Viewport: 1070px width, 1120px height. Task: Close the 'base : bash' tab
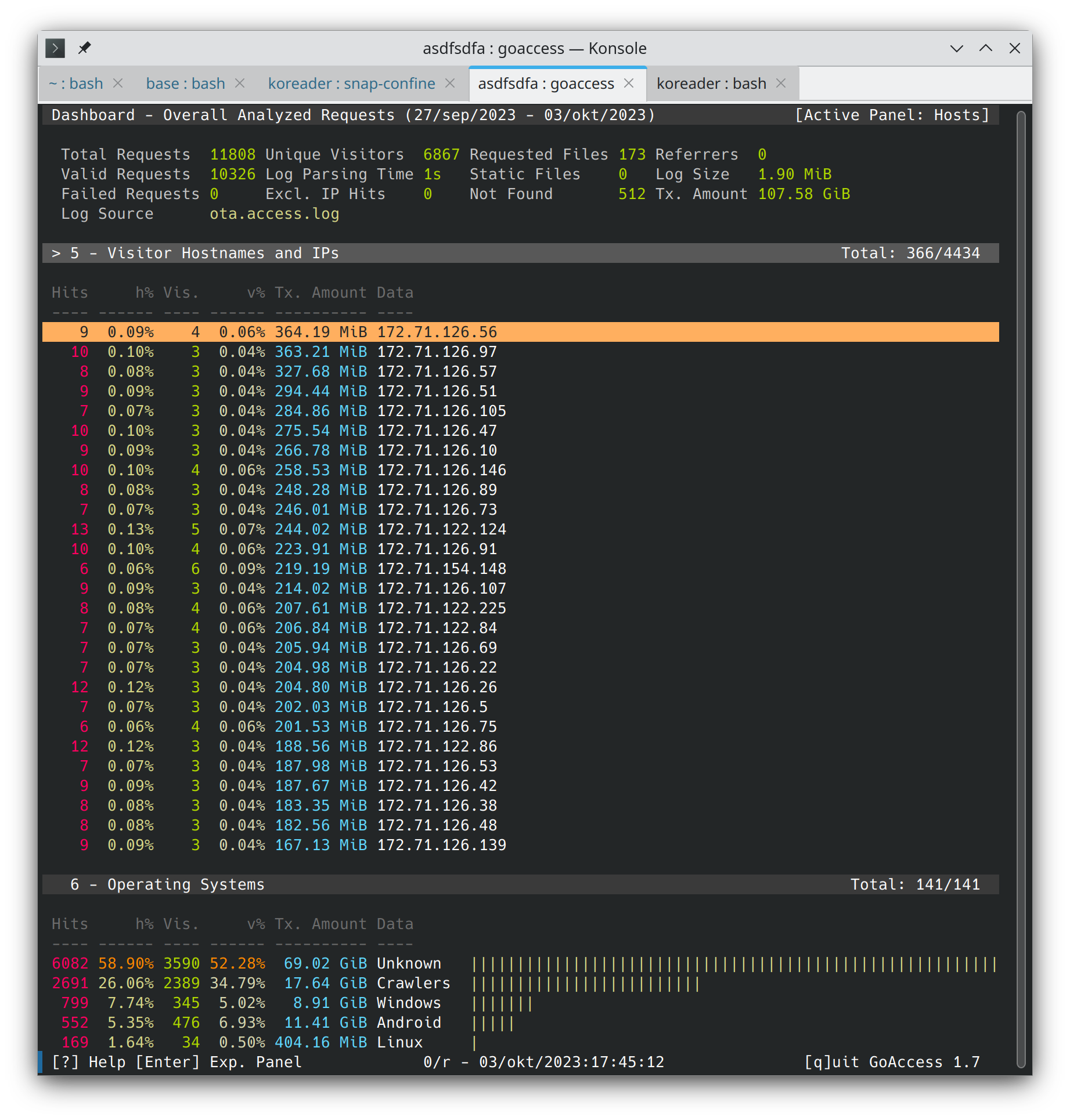(x=240, y=84)
